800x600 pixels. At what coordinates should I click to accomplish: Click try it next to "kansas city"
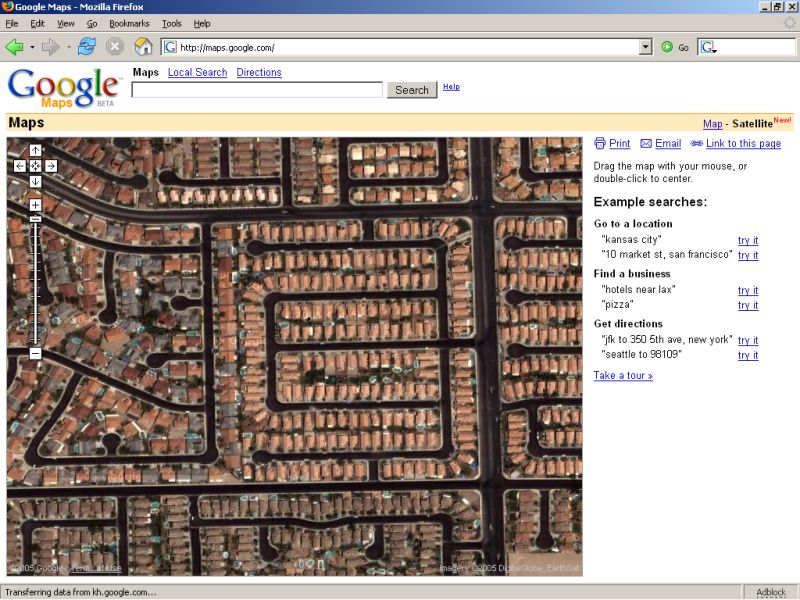(x=747, y=240)
